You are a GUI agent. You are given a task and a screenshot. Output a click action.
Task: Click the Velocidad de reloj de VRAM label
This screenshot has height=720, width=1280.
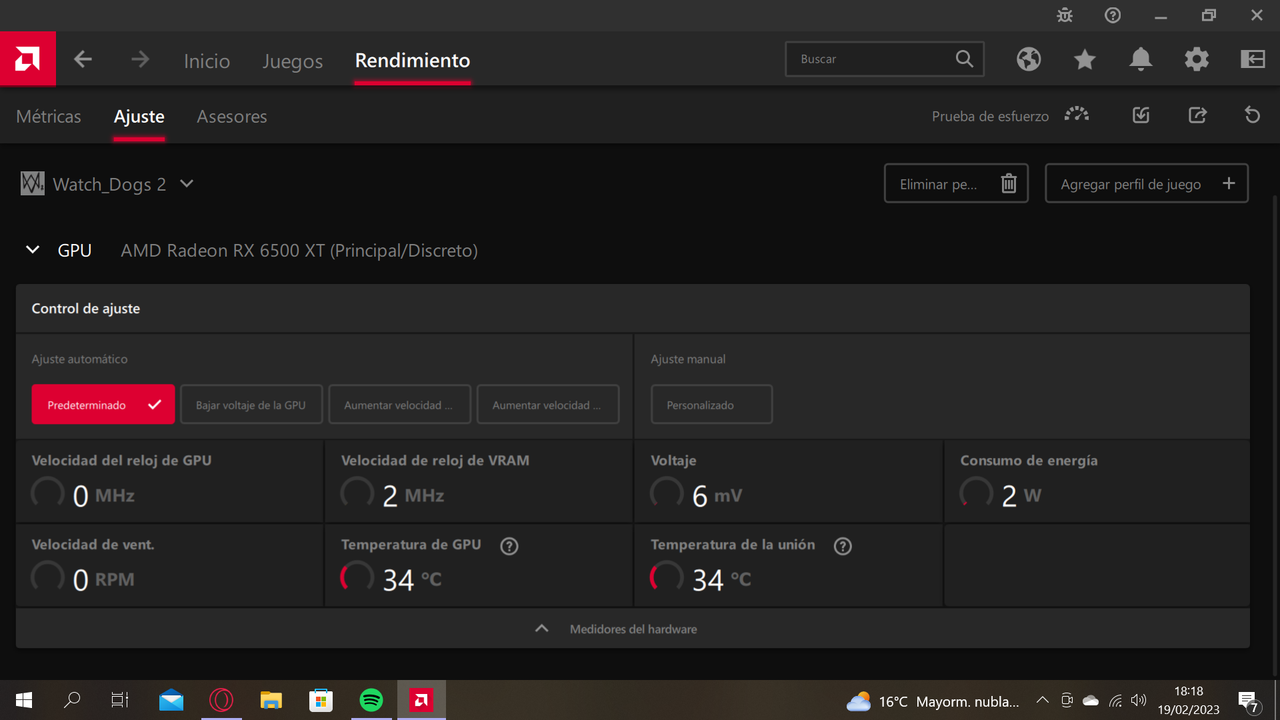click(x=435, y=461)
